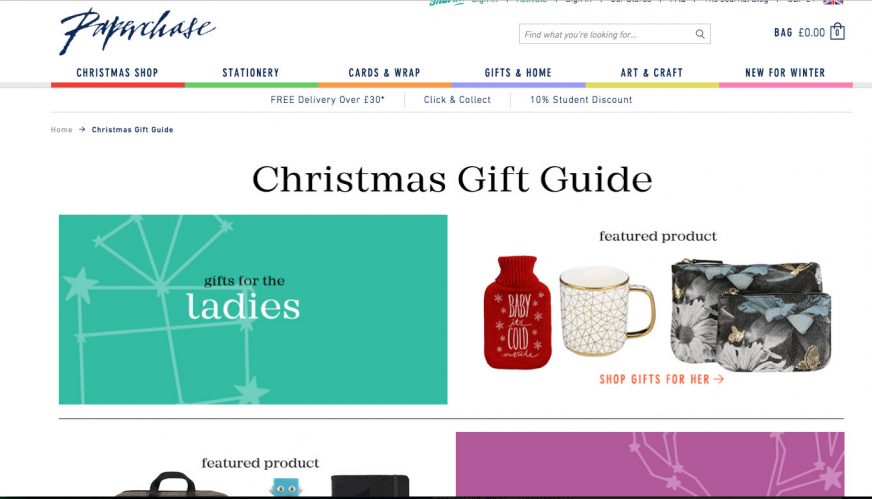This screenshot has width=872, height=499.
Task: Open the Art & Craft menu
Action: pyautogui.click(x=652, y=73)
